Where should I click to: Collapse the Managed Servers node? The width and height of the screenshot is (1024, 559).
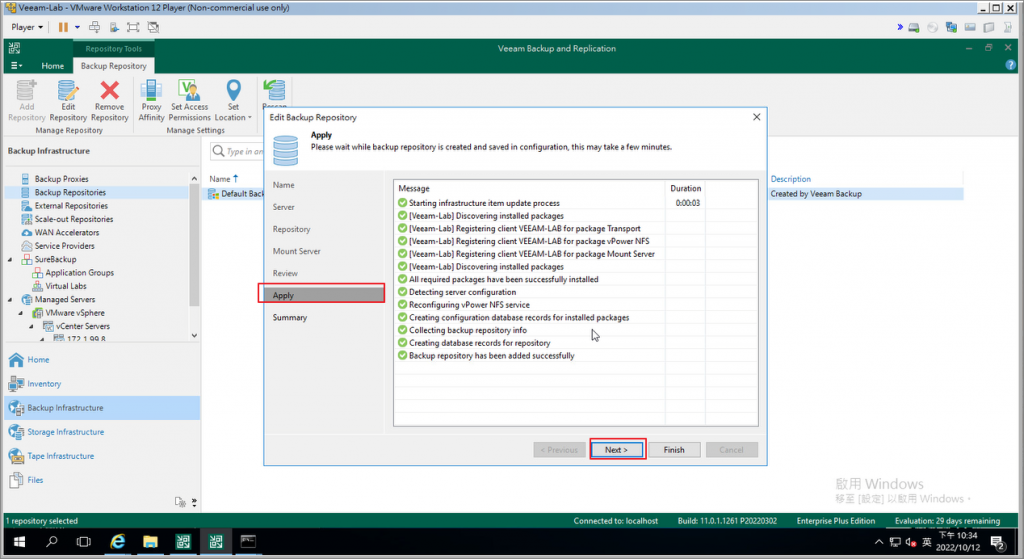[10, 300]
